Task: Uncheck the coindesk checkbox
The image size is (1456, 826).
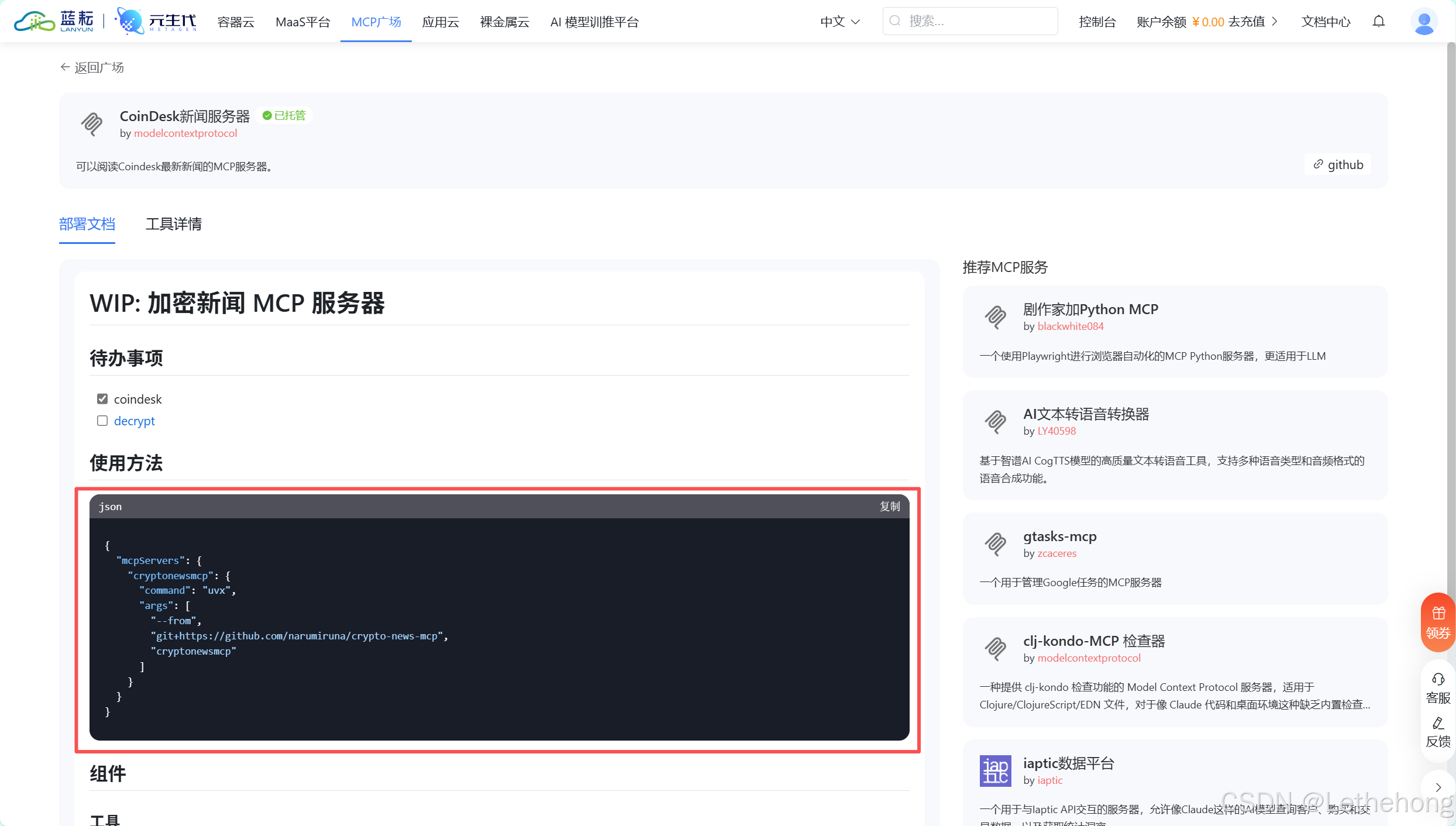Action: [102, 398]
